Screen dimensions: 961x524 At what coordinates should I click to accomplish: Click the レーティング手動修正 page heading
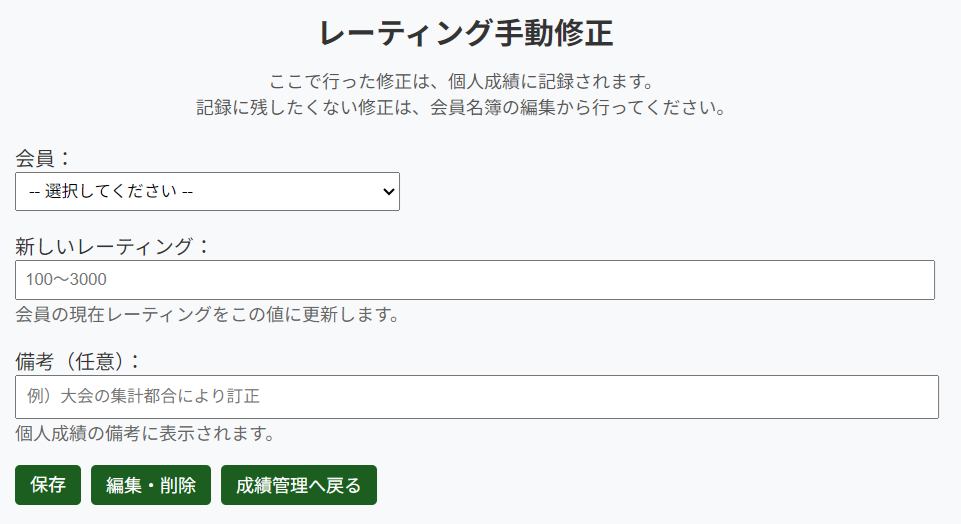466,34
